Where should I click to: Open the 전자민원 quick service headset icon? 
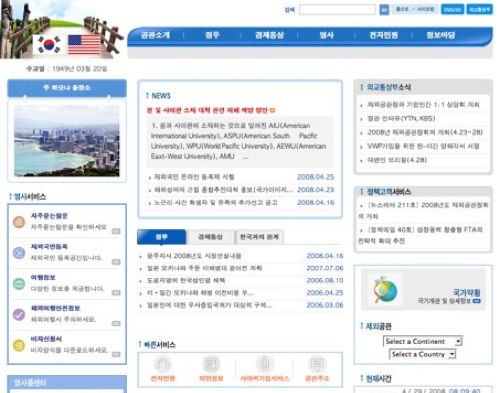163,364
